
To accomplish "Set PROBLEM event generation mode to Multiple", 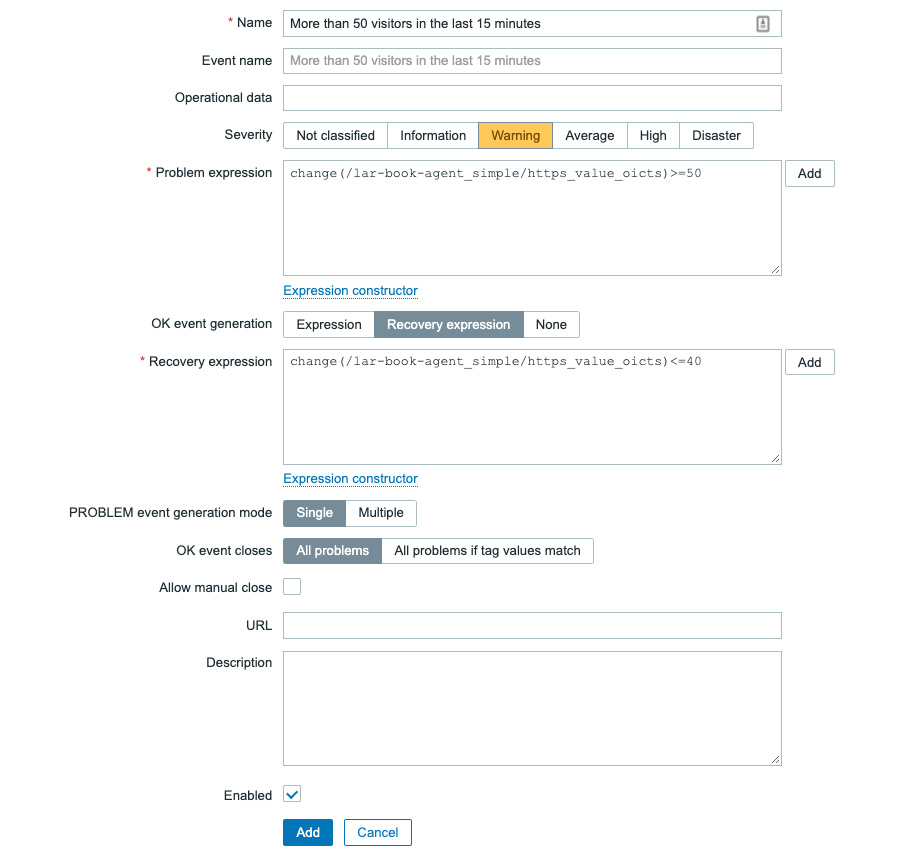I will (380, 513).
